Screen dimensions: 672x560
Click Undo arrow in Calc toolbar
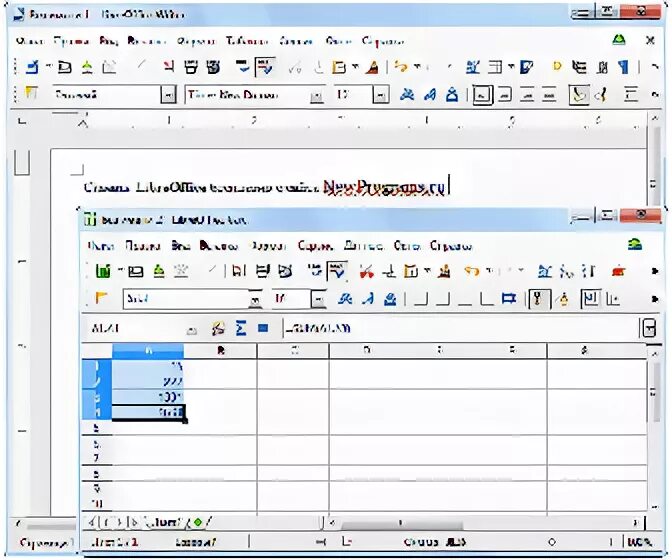pyautogui.click(x=472, y=271)
